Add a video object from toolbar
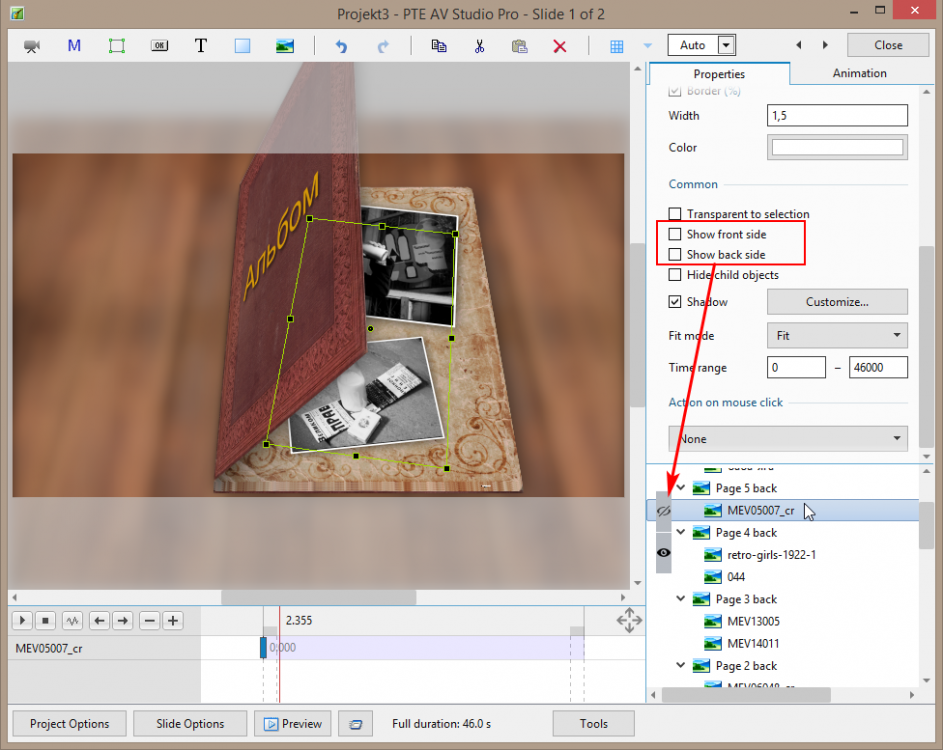This screenshot has height=750, width=943. tap(31, 46)
